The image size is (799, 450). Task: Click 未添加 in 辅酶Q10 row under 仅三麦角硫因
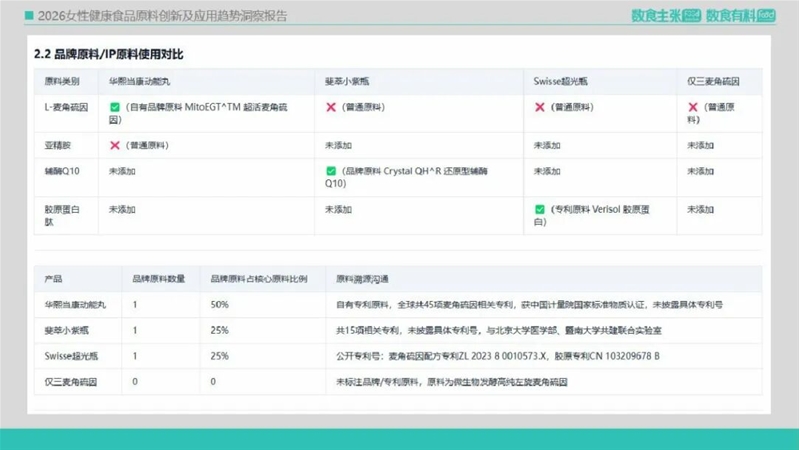point(700,171)
